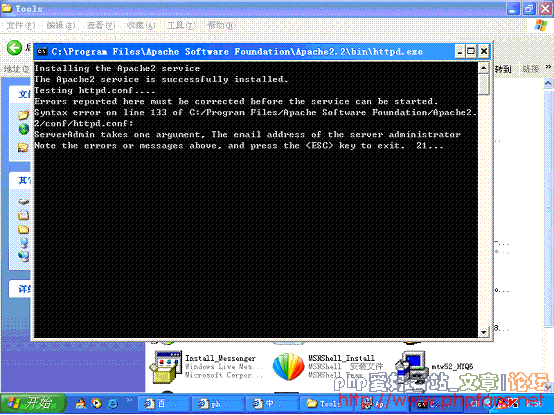Click the cmd icon in httpd.exe title bar
554x415 pixels.
pyautogui.click(x=42, y=52)
